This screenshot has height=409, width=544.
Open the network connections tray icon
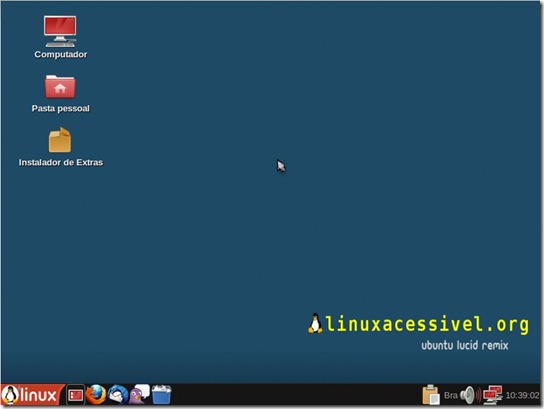click(x=493, y=395)
